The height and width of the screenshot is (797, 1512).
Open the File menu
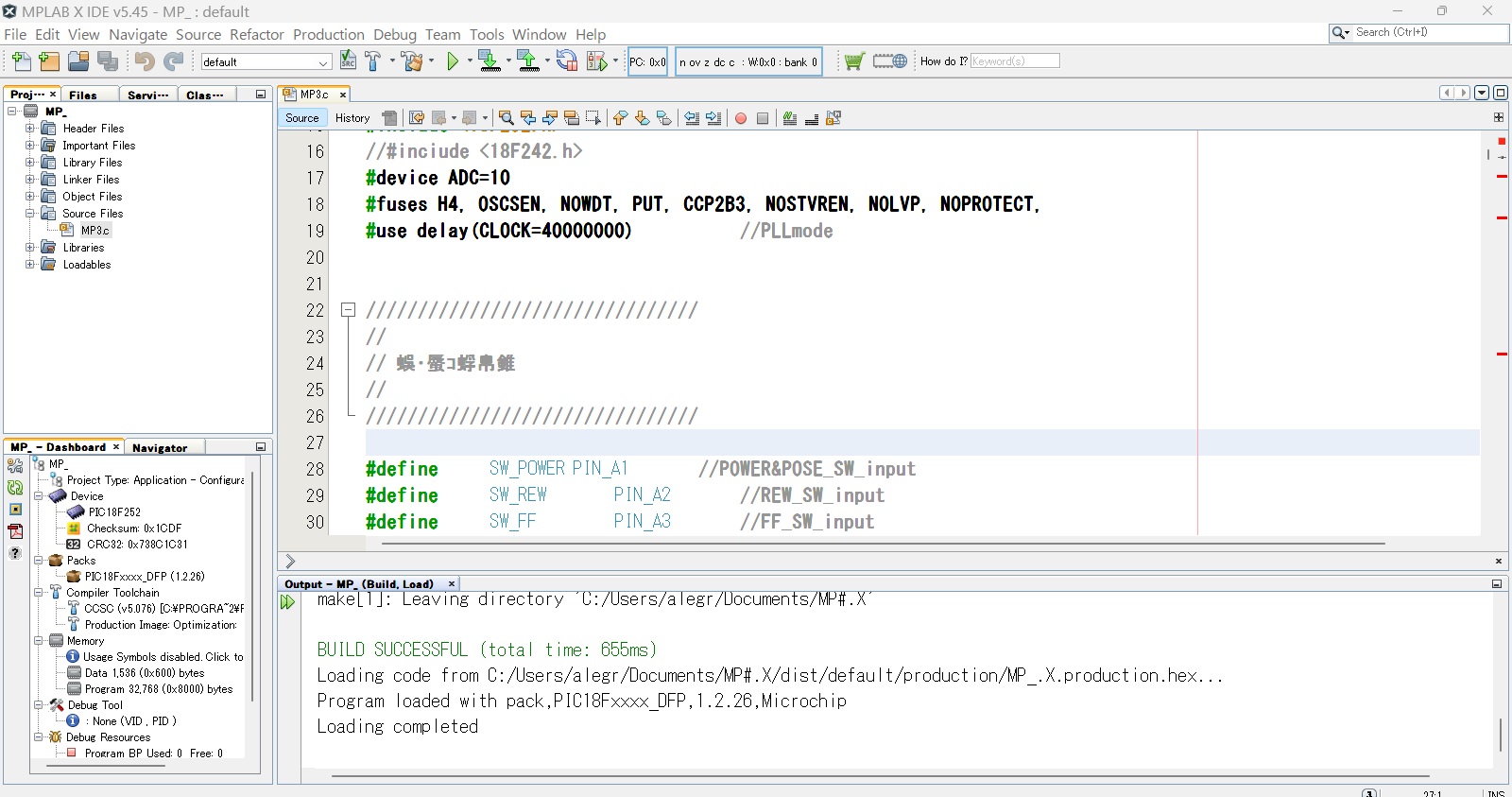coord(15,34)
